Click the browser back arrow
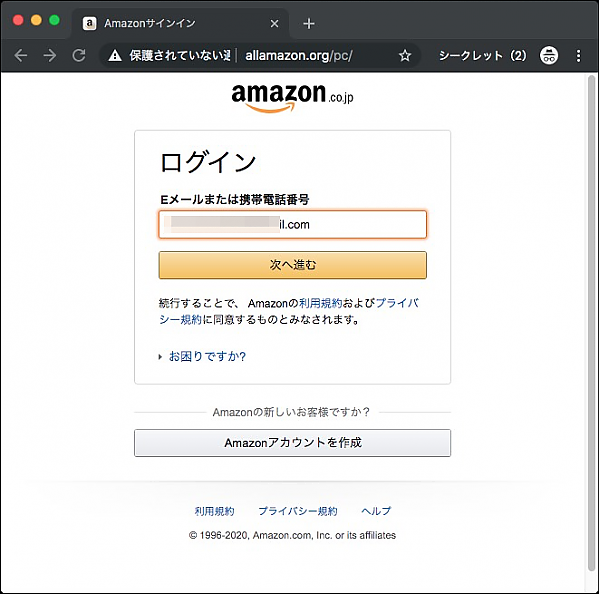 21,56
